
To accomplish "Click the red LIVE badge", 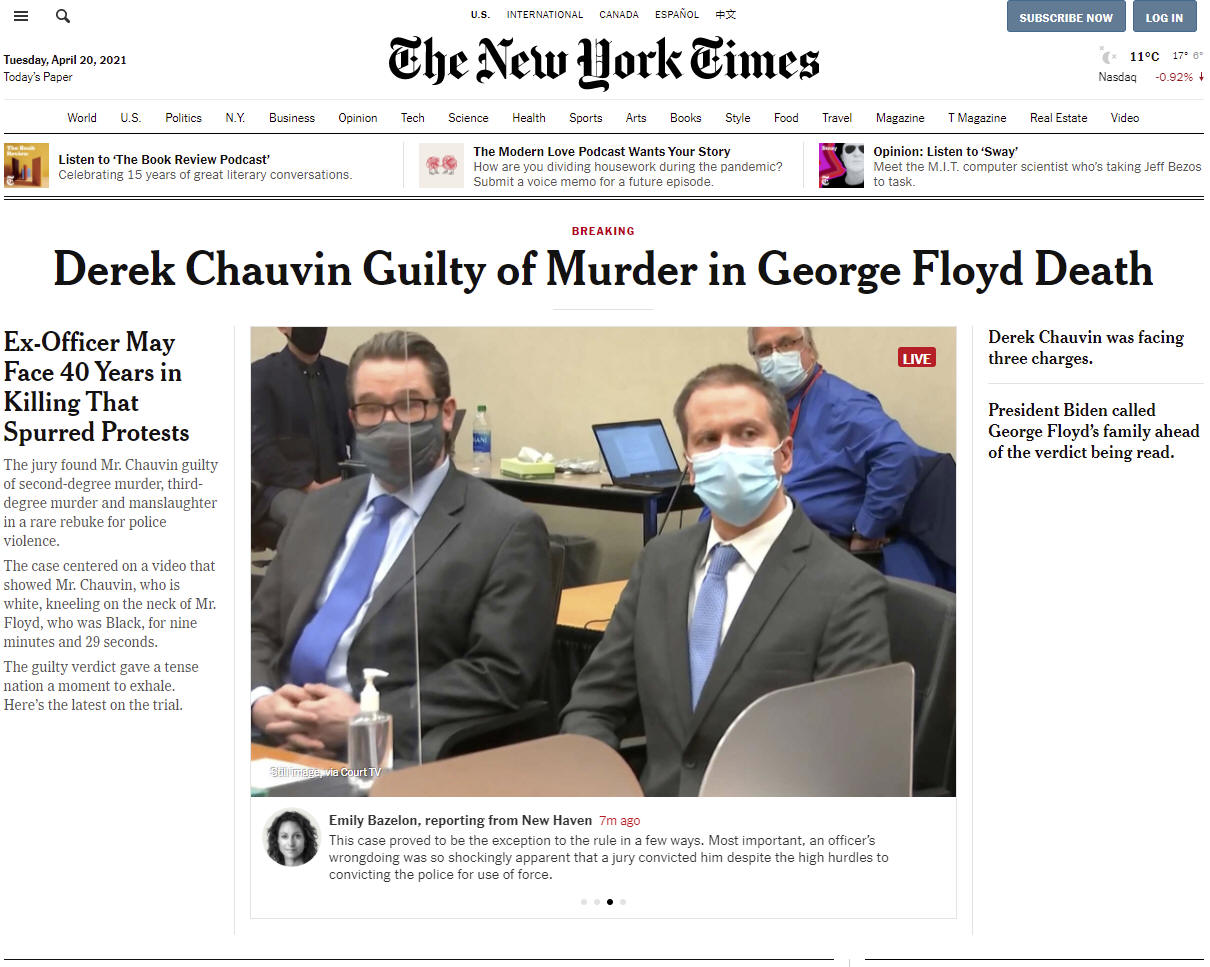I will pos(917,358).
